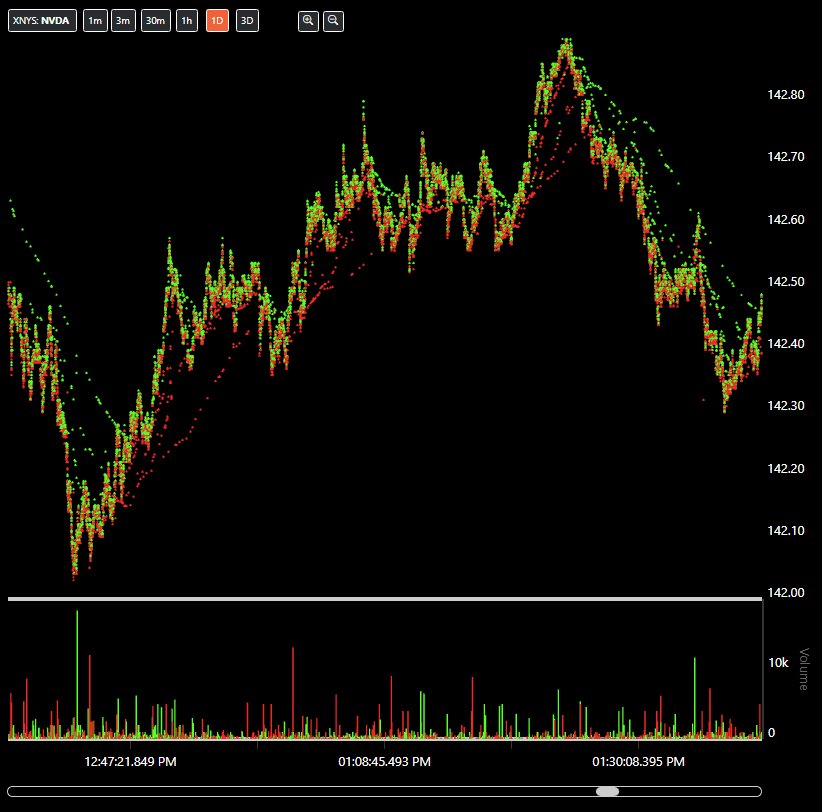Click the 01:30:08.395 PM time label
Viewport: 822px width, 812px height.
coord(639,762)
